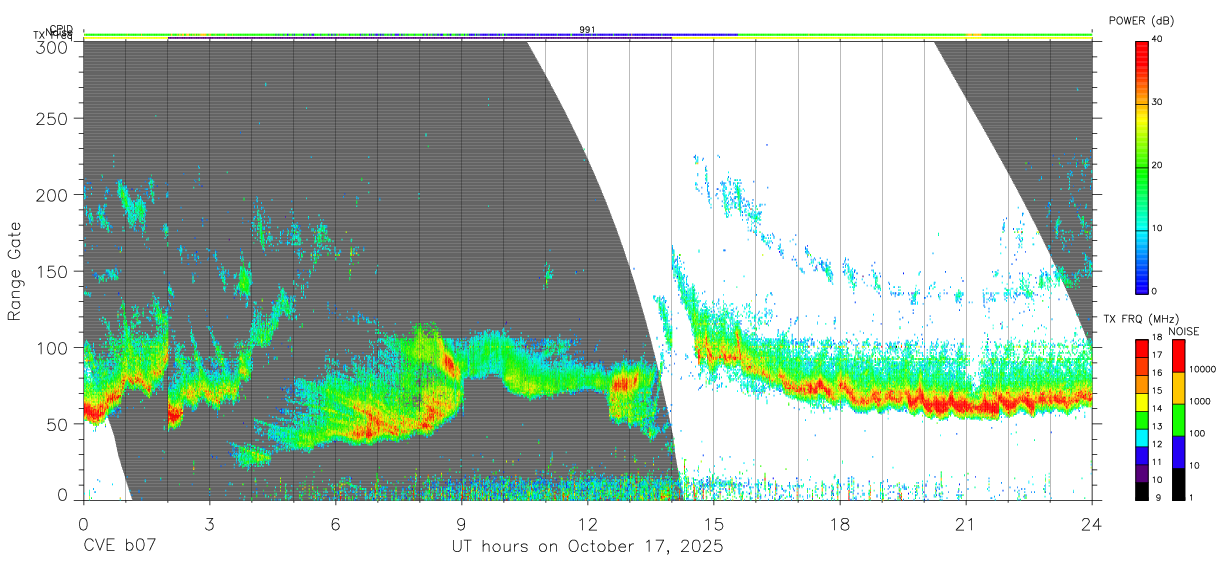The height and width of the screenshot is (567, 1228).
Task: Select the 40 label on POWER scale
Action: (x=1157, y=40)
